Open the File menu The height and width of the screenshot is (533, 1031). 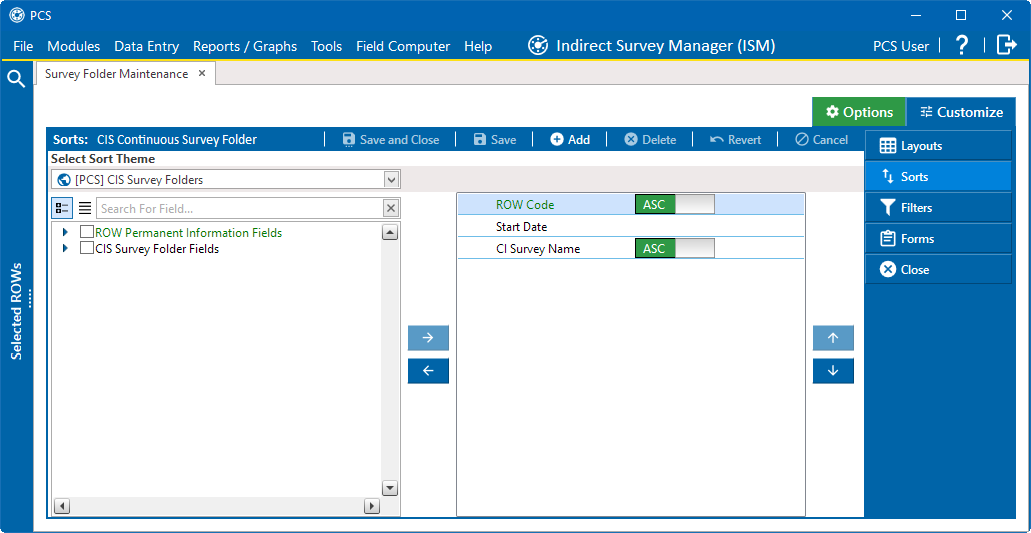point(23,46)
